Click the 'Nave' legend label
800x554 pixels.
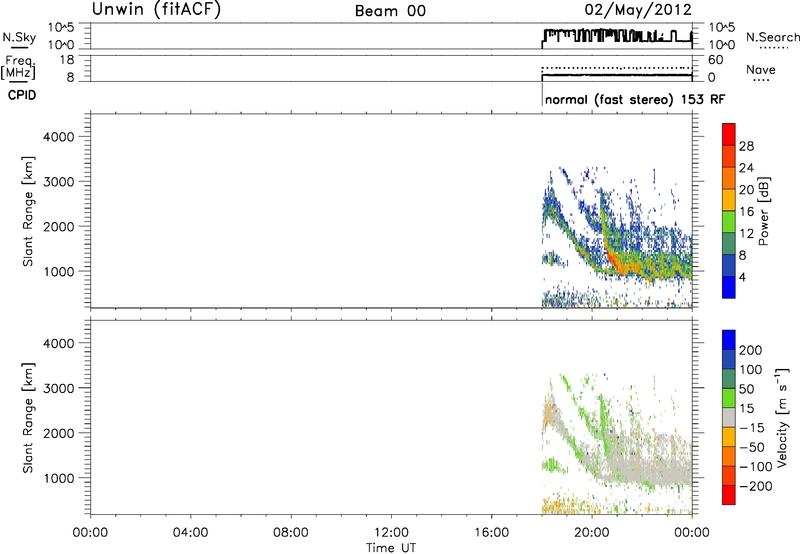coord(761,70)
